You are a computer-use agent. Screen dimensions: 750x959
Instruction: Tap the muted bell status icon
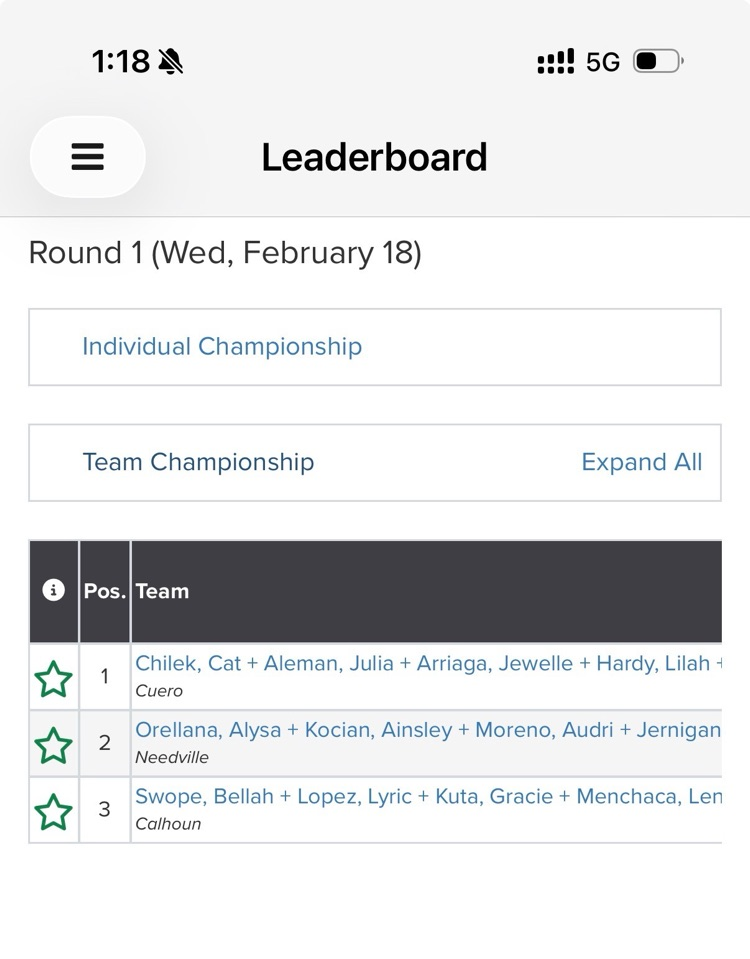click(x=171, y=62)
